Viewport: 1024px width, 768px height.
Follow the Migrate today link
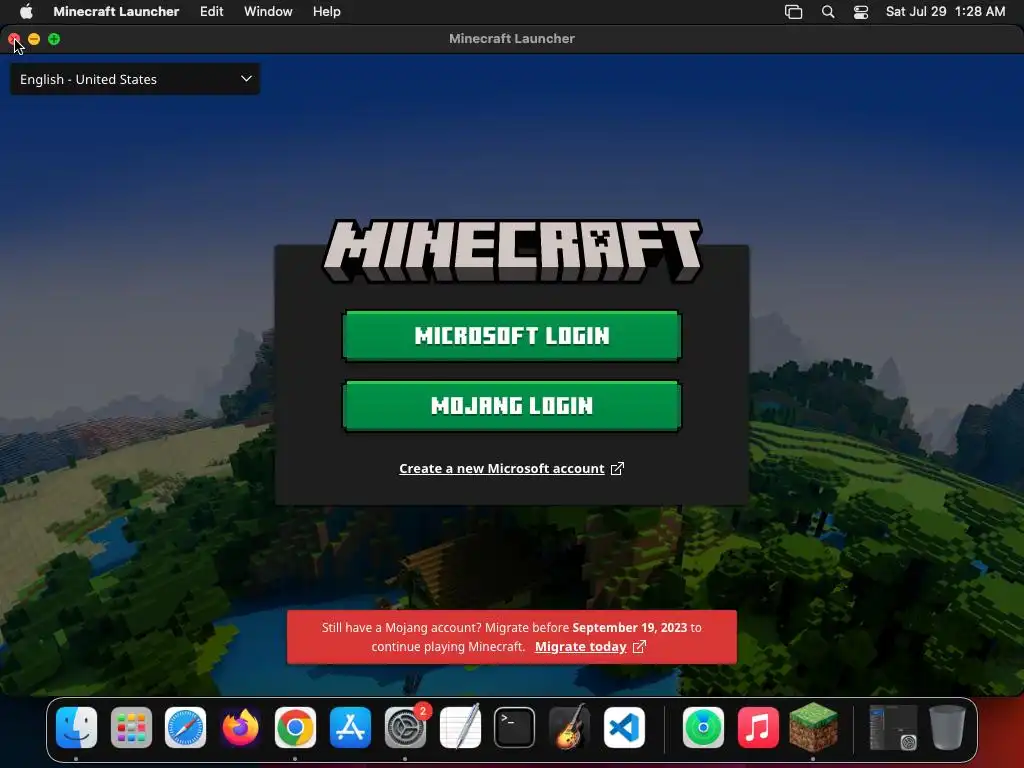[581, 647]
